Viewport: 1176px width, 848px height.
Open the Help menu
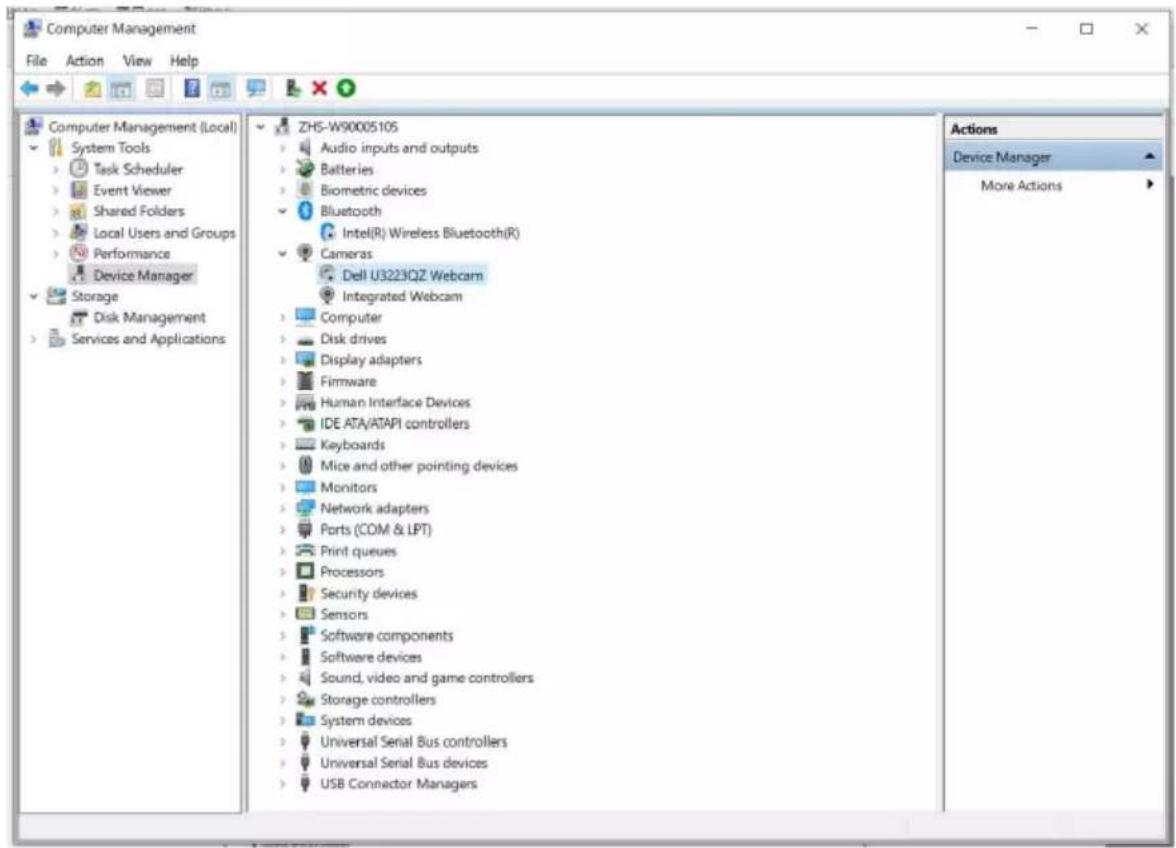tap(184, 61)
